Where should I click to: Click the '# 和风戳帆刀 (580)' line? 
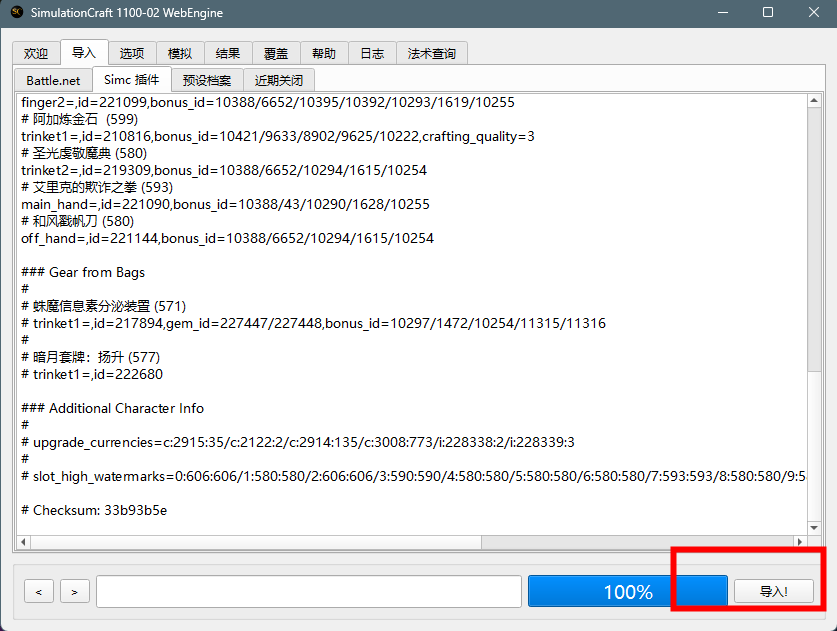tap(77, 221)
